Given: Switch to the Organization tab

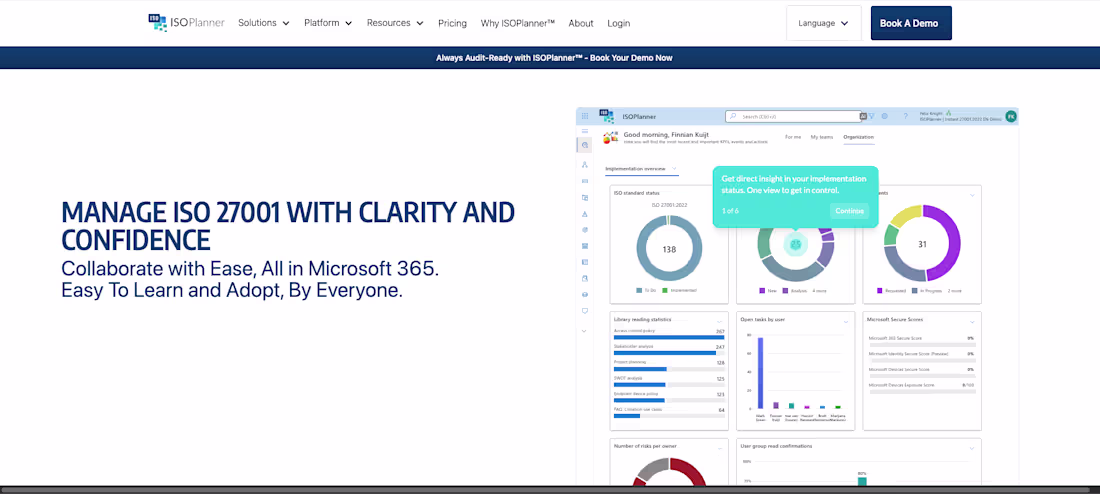Looking at the screenshot, I should [859, 137].
